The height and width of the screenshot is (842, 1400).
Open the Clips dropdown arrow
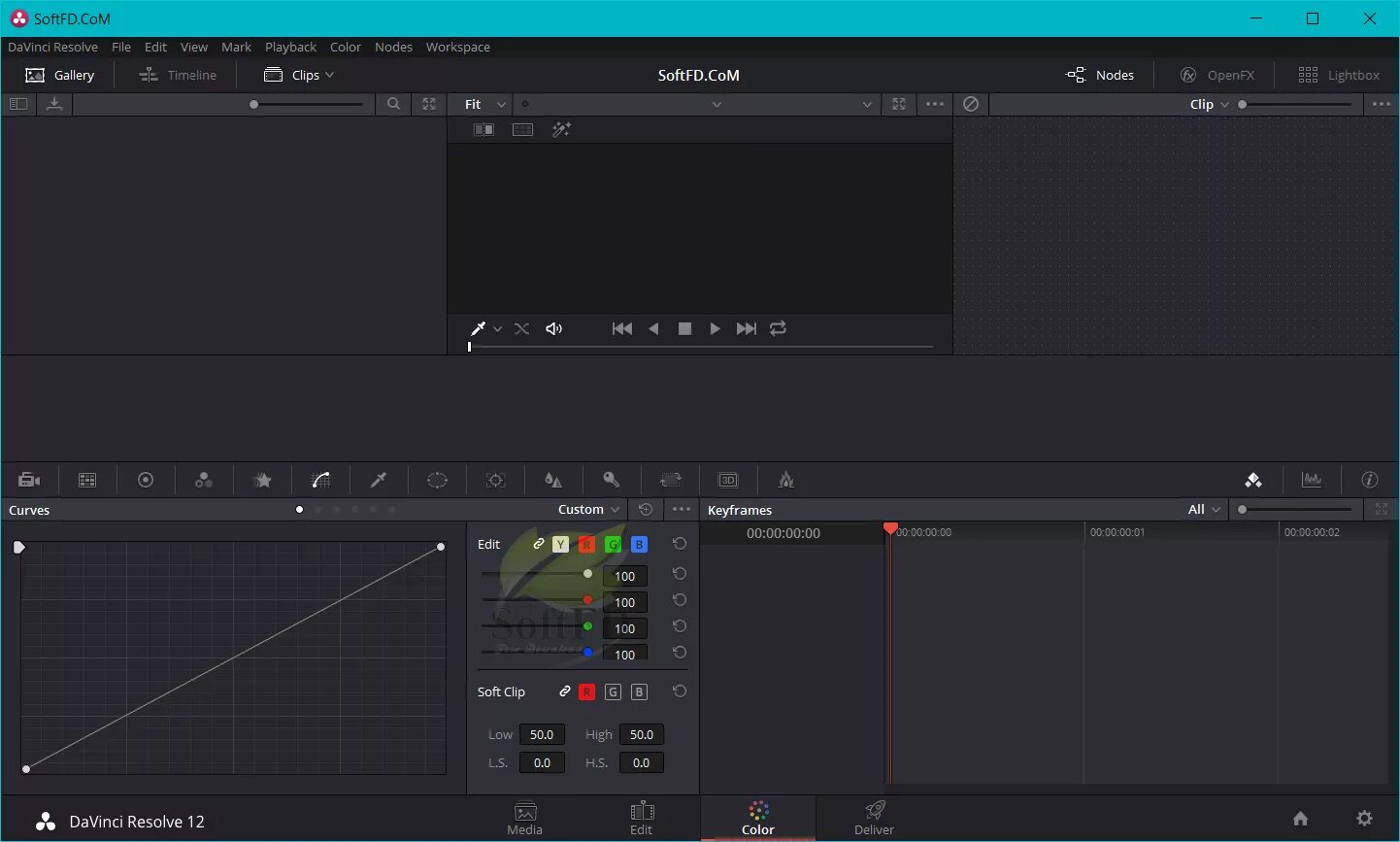tap(330, 75)
